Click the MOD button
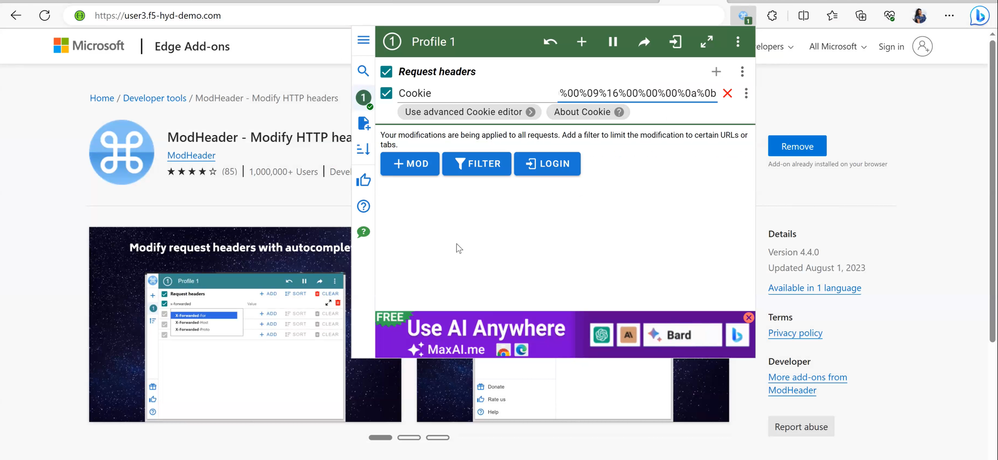Image resolution: width=998 pixels, height=460 pixels. (x=410, y=164)
